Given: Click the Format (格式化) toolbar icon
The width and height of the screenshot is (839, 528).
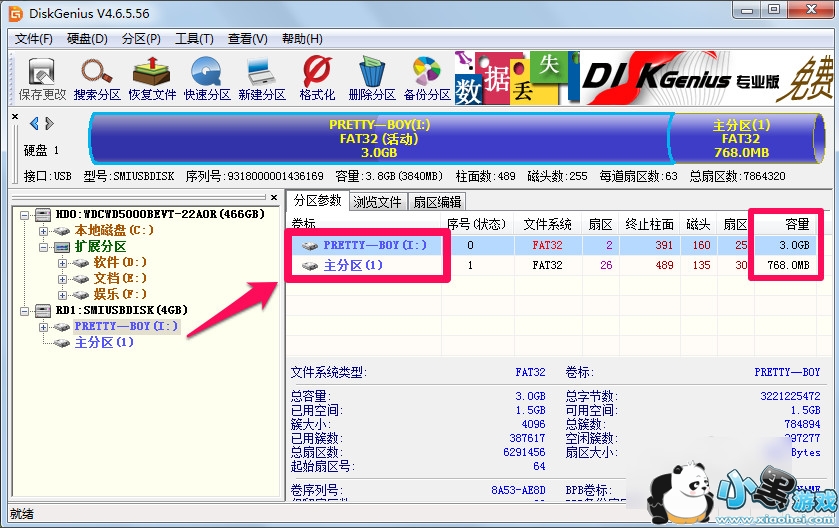Looking at the screenshot, I should click(317, 79).
